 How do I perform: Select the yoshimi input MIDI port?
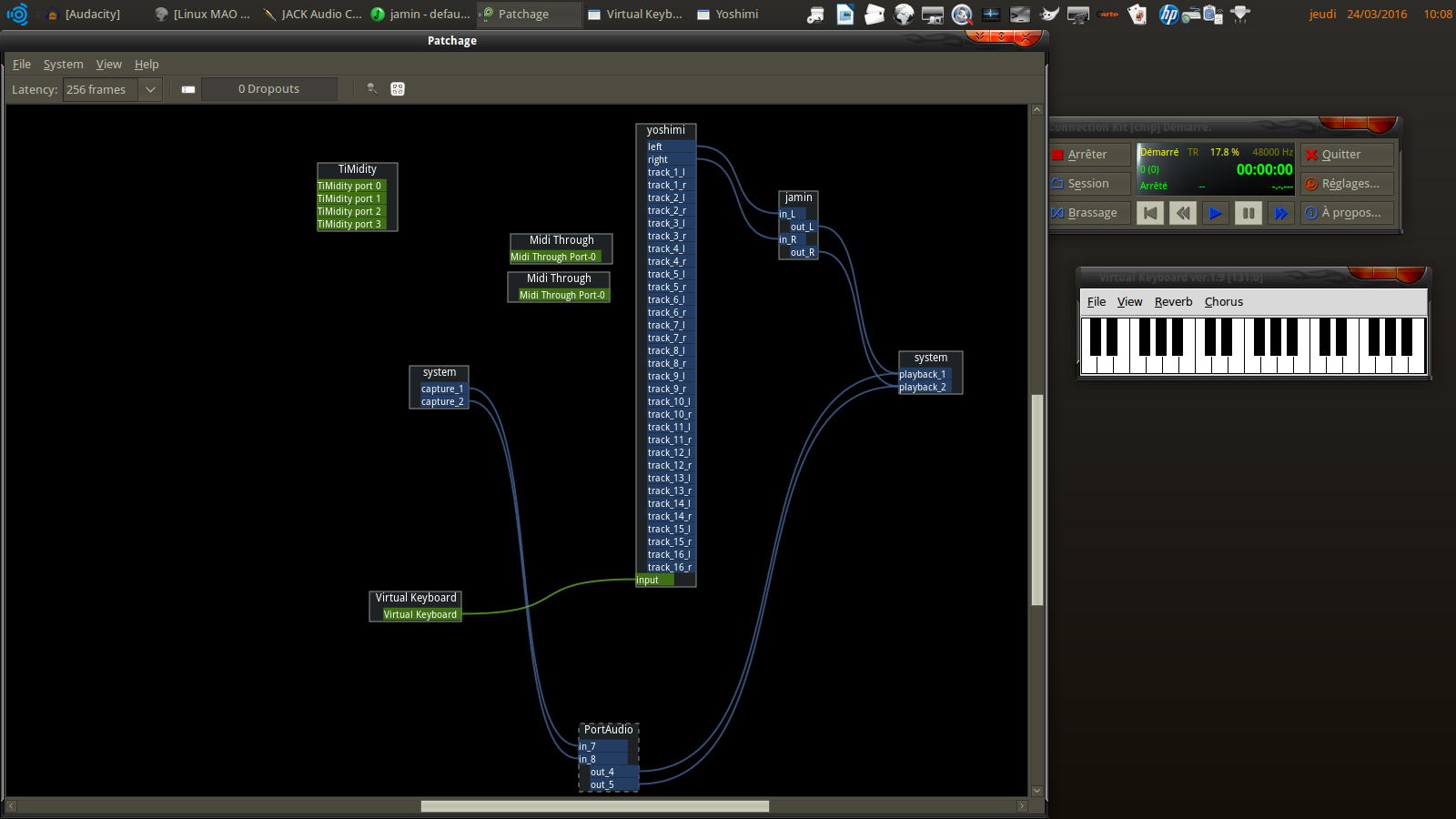point(653,581)
